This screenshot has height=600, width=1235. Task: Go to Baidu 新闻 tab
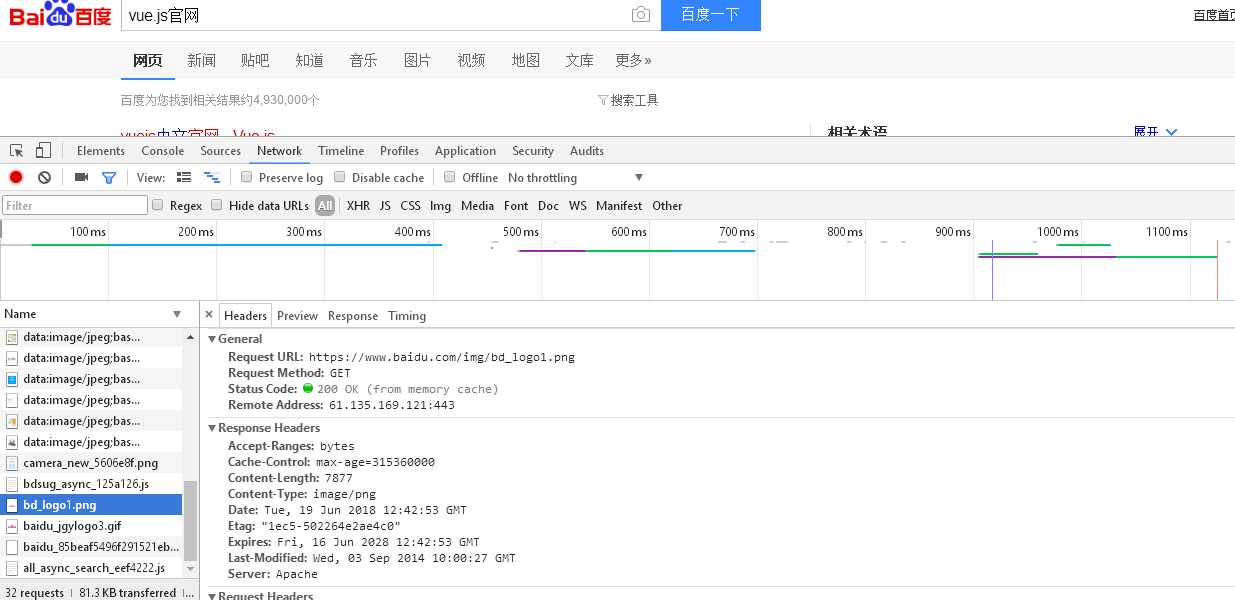201,60
